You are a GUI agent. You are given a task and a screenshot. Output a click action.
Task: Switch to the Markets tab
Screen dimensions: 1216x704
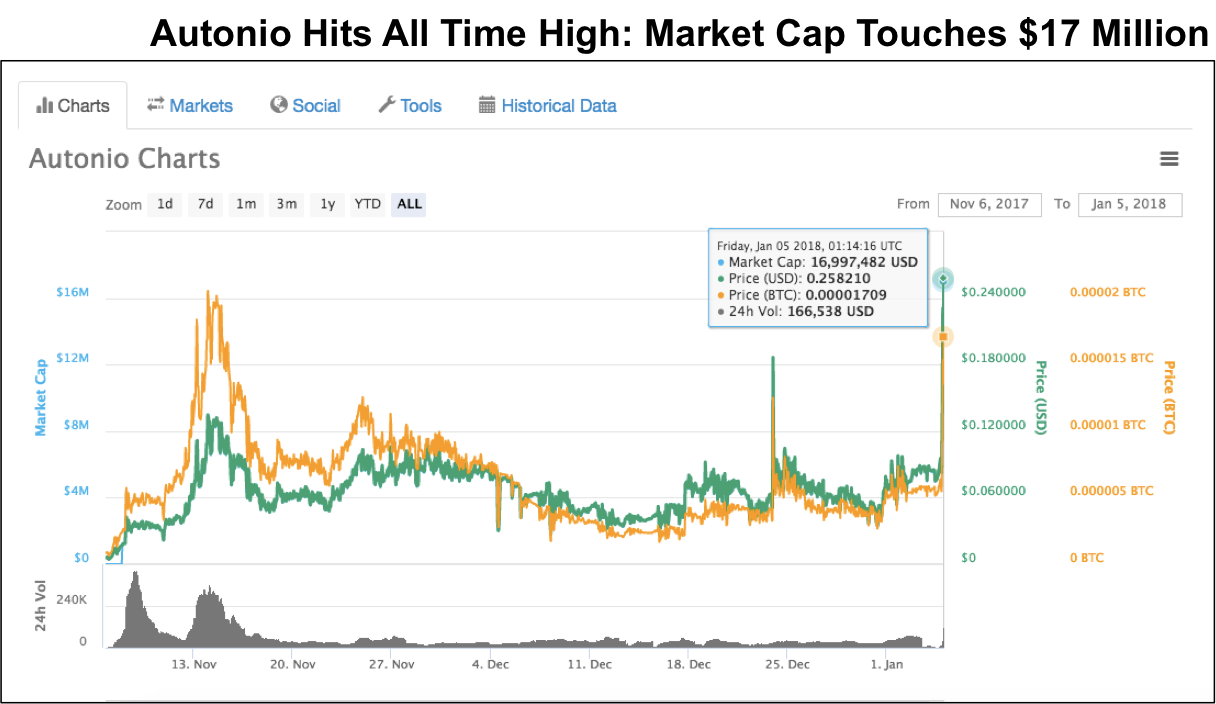pyautogui.click(x=189, y=105)
